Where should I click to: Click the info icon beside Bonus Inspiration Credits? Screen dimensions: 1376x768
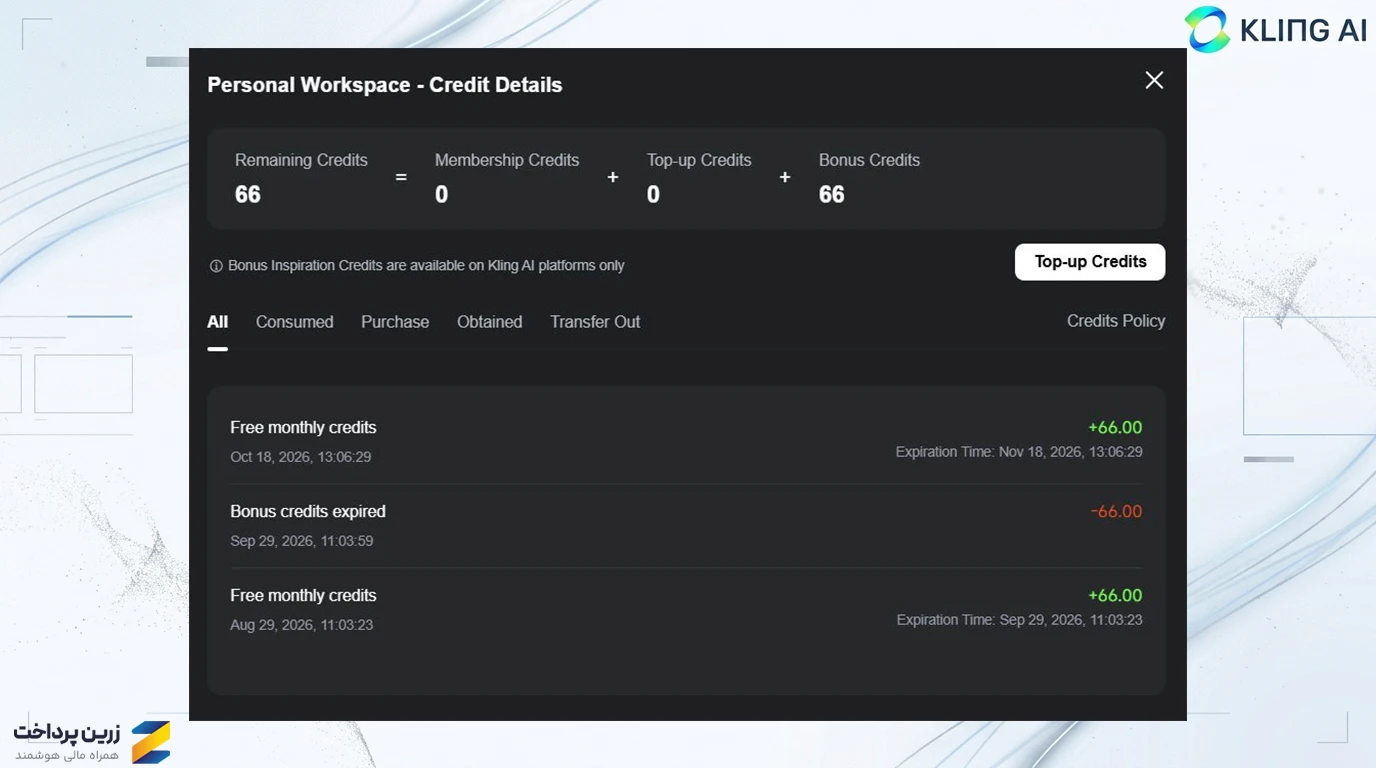[x=215, y=266]
